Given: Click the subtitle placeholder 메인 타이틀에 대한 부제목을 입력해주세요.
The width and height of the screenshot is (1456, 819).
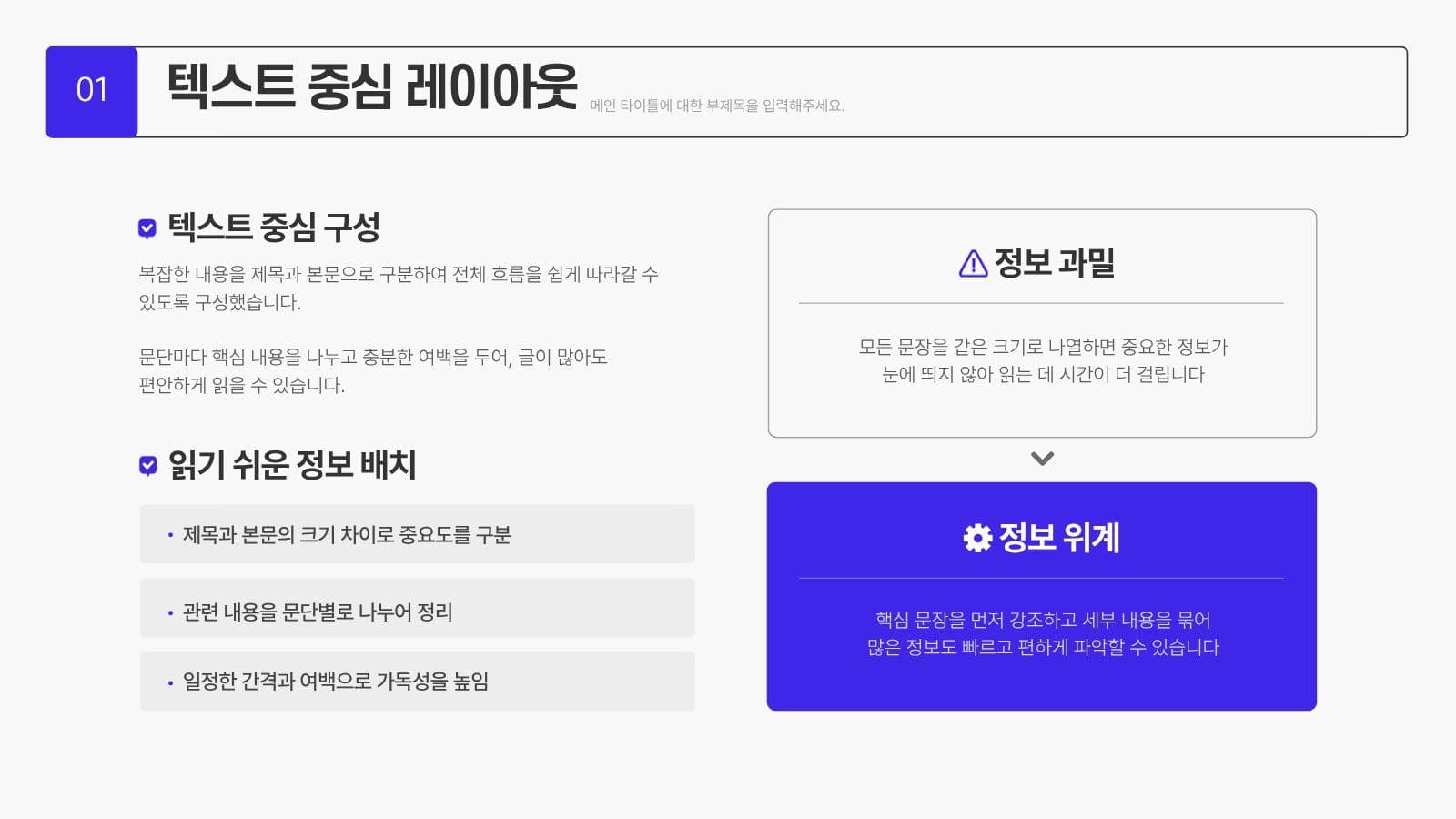Looking at the screenshot, I should point(717,106).
